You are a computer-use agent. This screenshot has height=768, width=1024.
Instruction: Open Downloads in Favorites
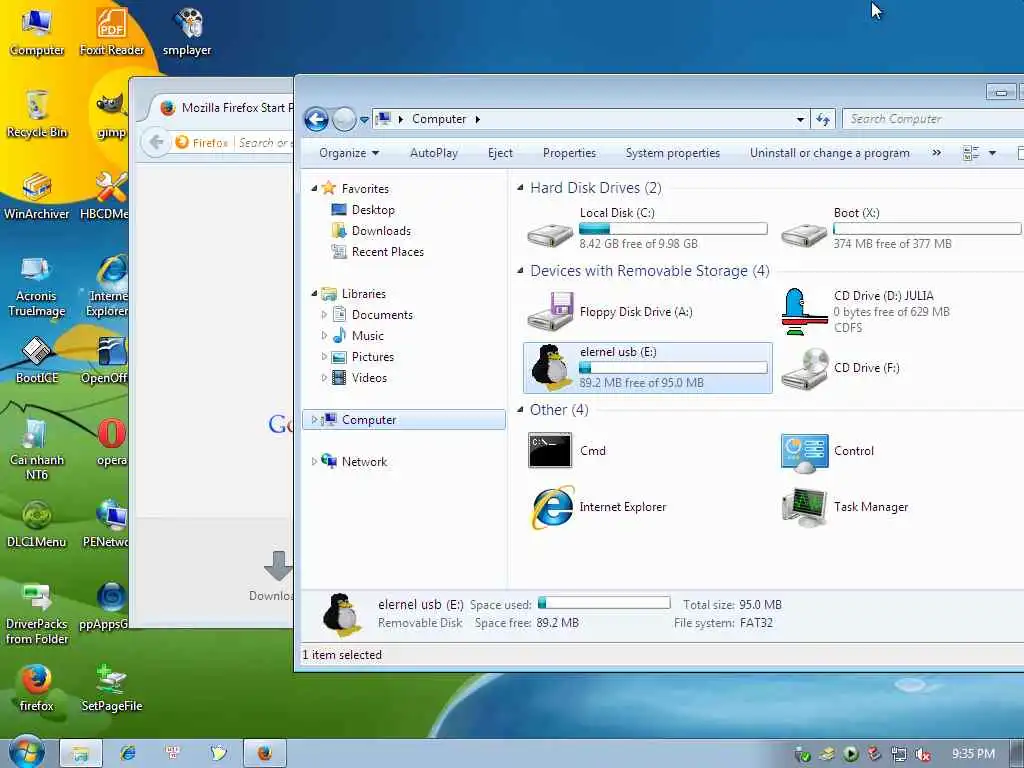pyautogui.click(x=381, y=231)
